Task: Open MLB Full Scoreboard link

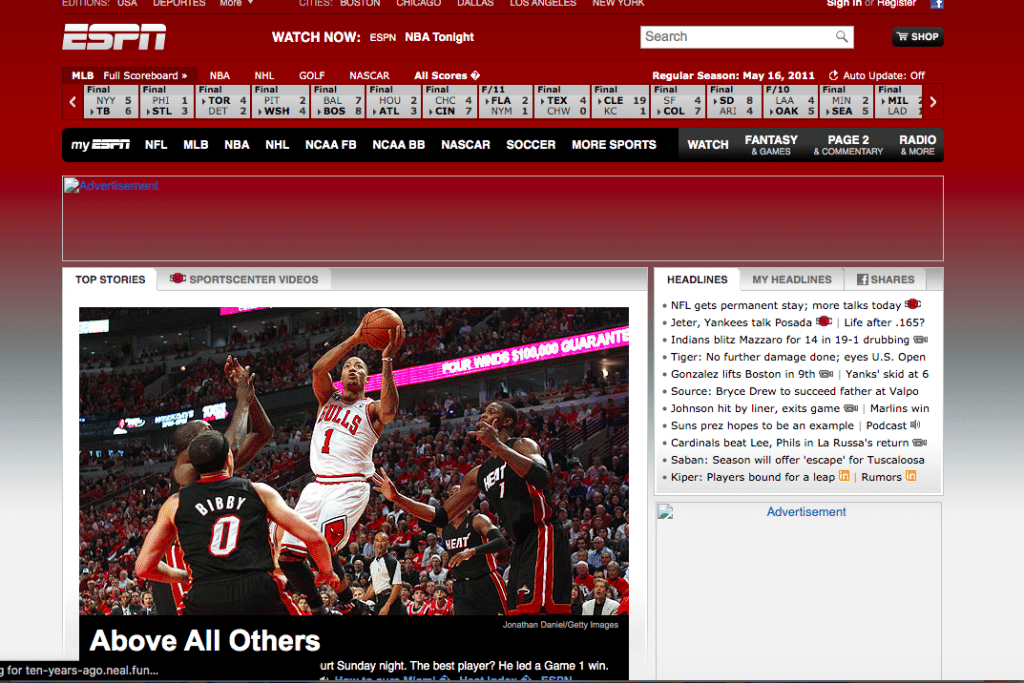Action: pos(144,75)
